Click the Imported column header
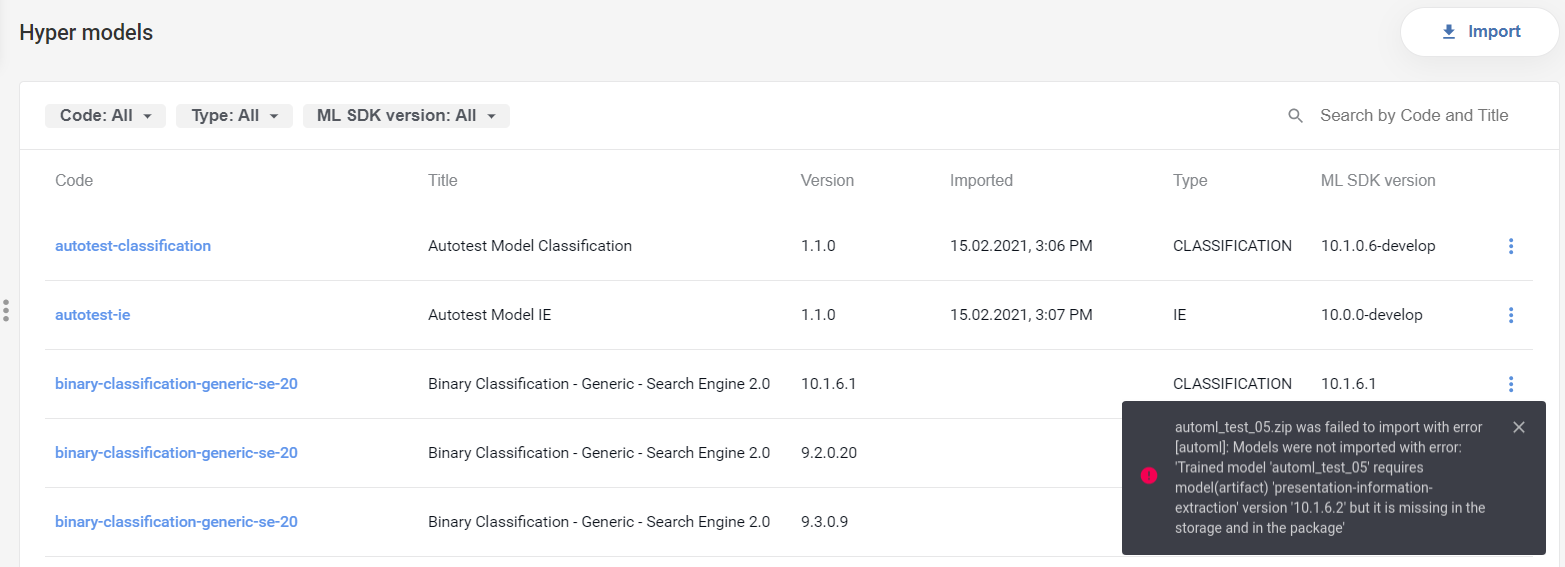 (x=981, y=181)
